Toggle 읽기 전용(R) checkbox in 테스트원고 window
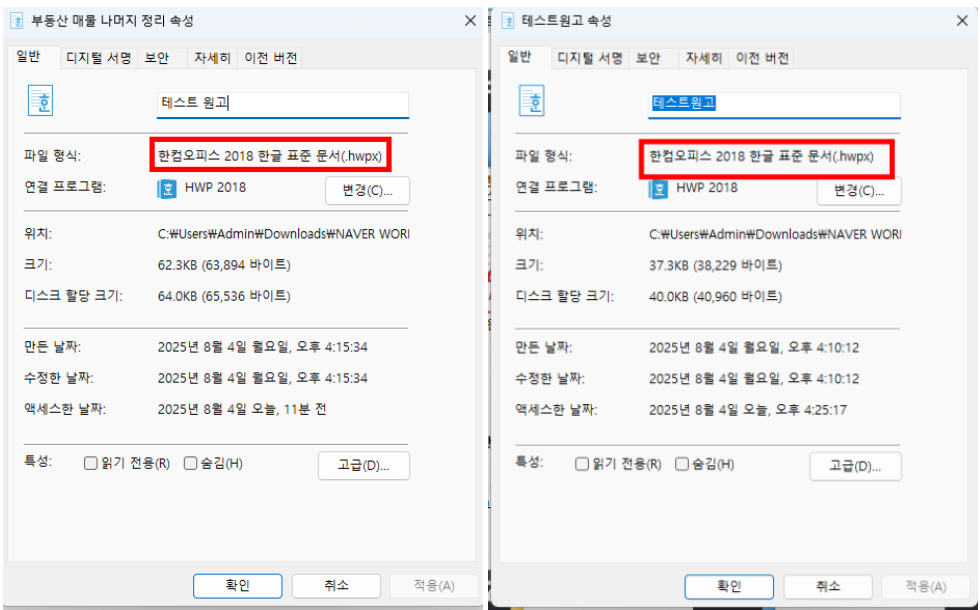The image size is (980, 610). [582, 464]
